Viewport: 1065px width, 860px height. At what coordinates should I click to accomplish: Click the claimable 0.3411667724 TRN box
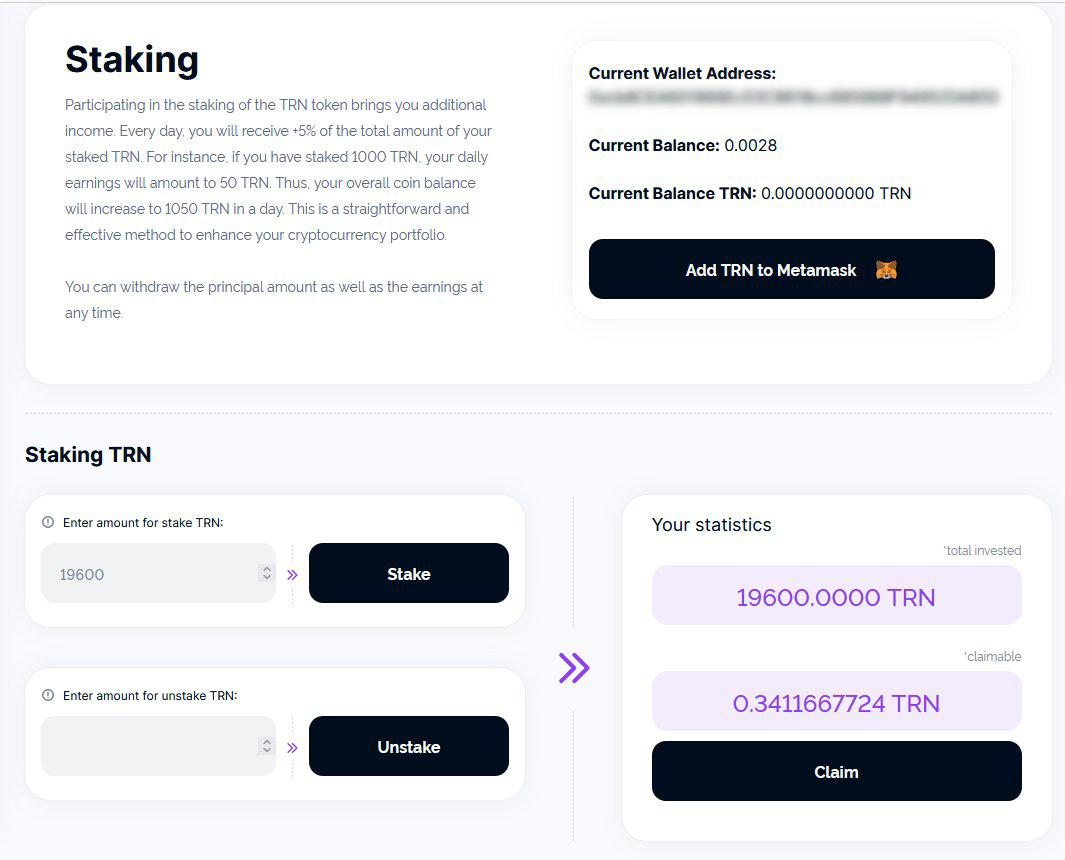tap(836, 703)
